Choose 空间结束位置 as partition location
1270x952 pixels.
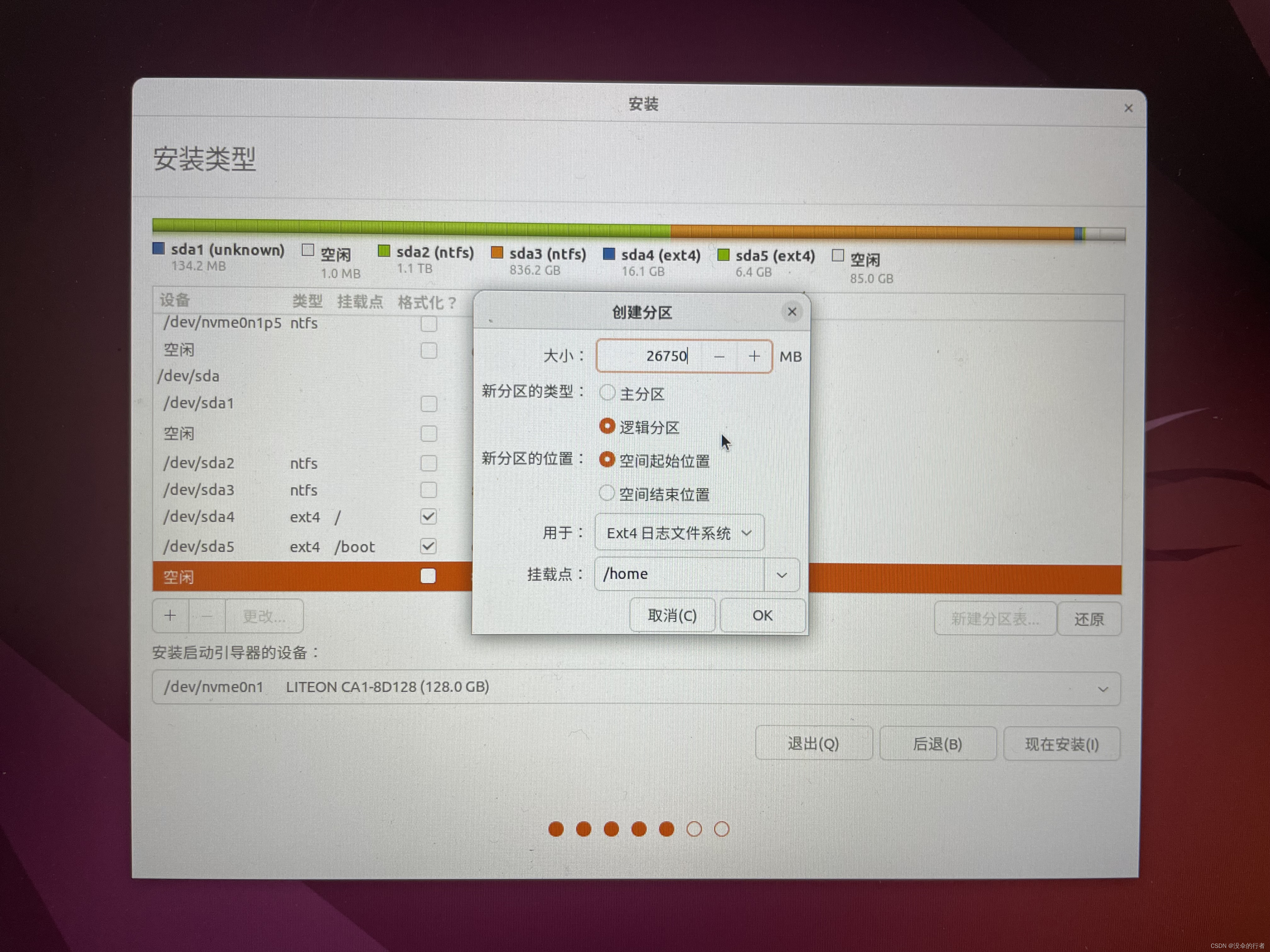[x=607, y=493]
